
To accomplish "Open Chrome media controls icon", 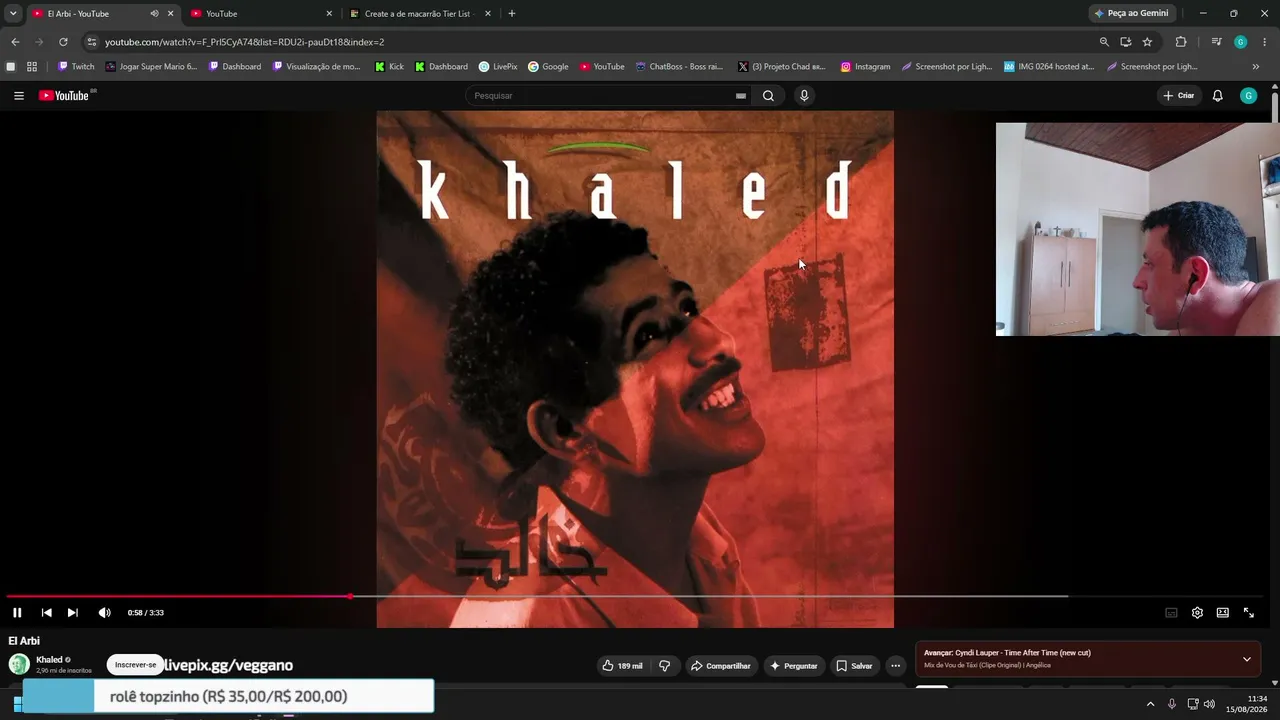I will pos(1216,42).
